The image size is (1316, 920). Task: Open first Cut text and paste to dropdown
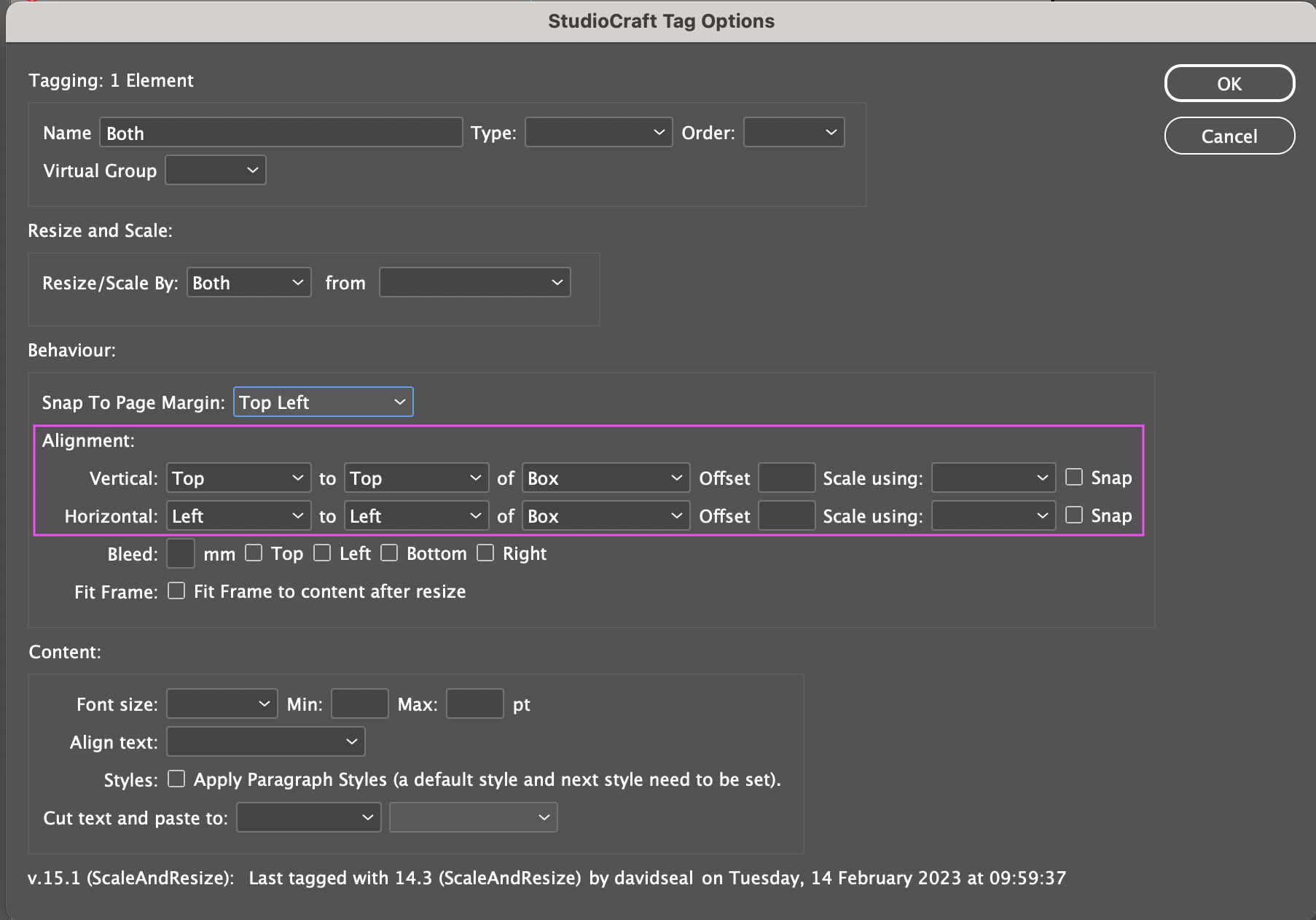[x=309, y=818]
